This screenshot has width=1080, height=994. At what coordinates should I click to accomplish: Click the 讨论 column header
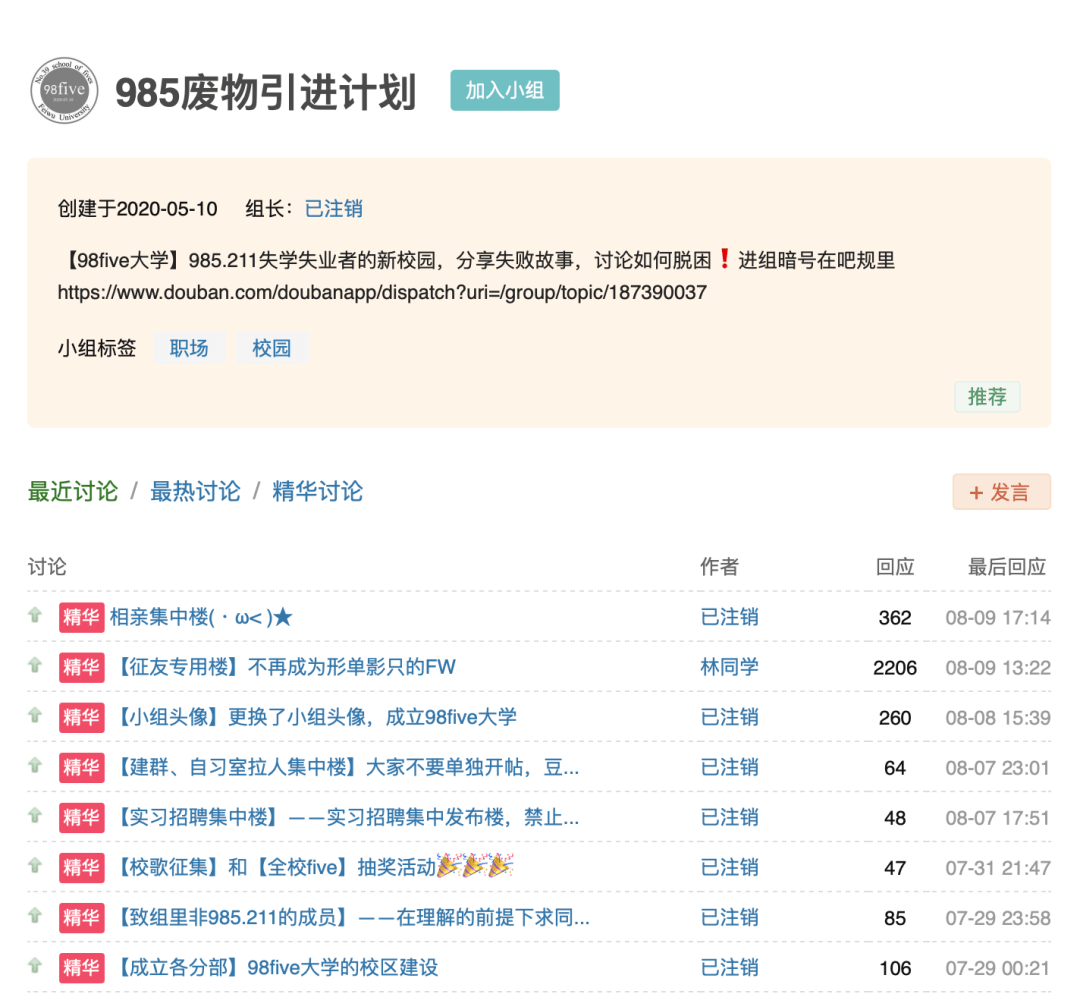47,567
